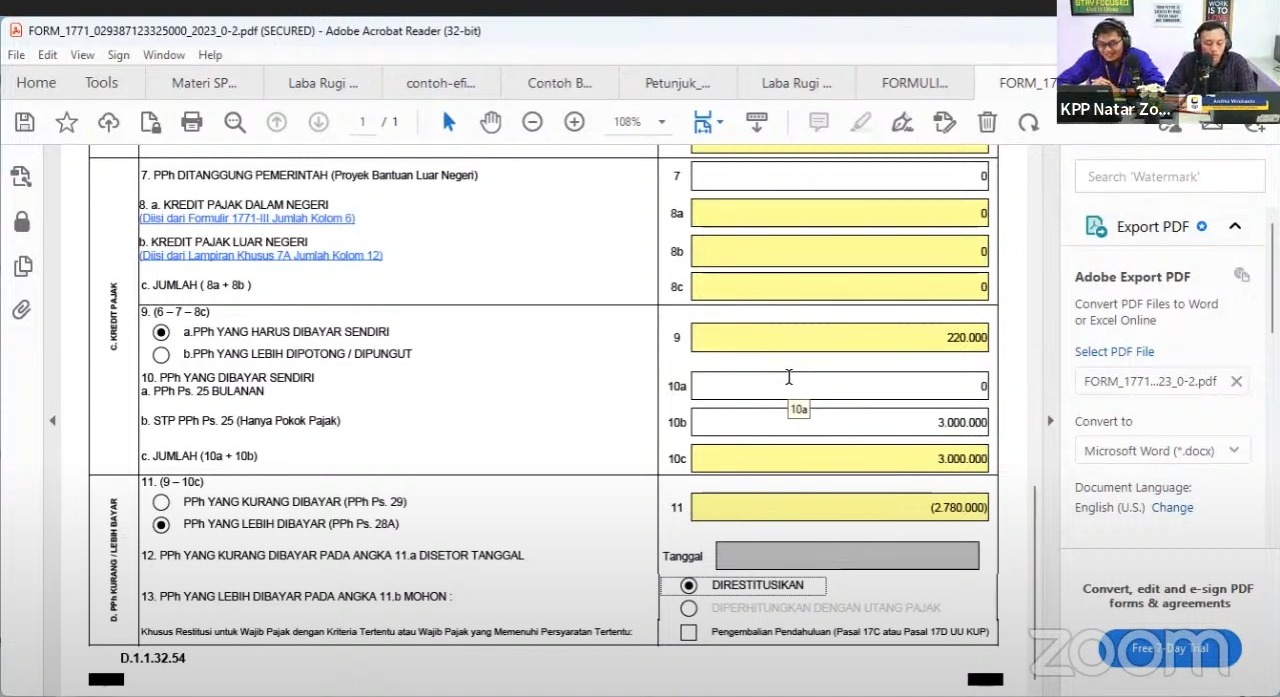Switch to the Materi SP... tab

point(204,83)
